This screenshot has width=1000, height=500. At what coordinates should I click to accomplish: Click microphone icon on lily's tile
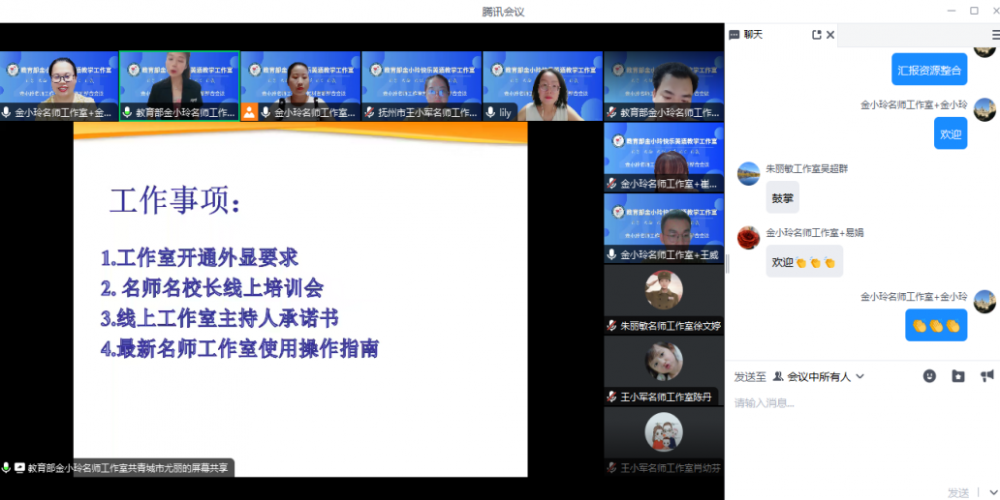pyautogui.click(x=490, y=113)
